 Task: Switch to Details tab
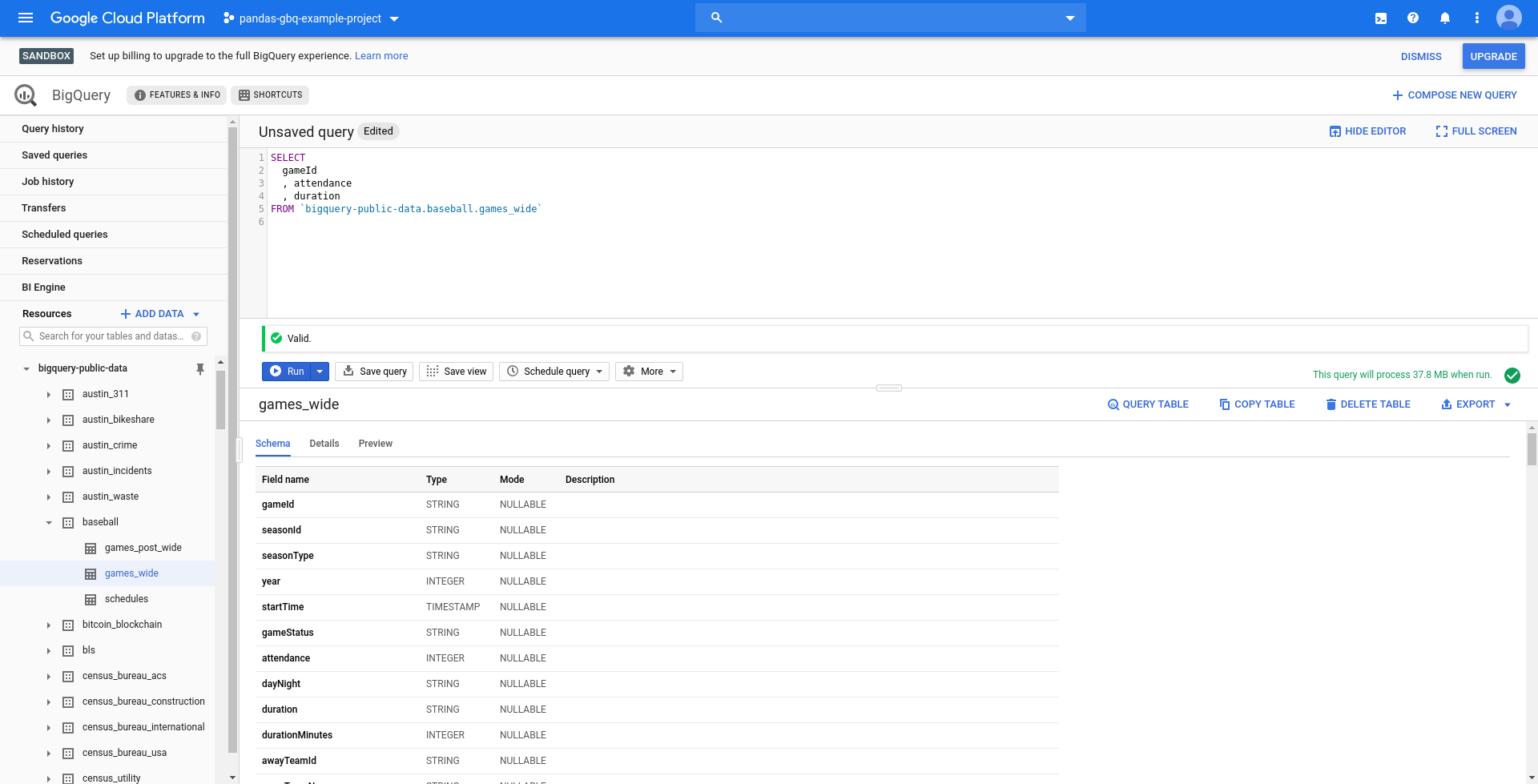(x=324, y=444)
